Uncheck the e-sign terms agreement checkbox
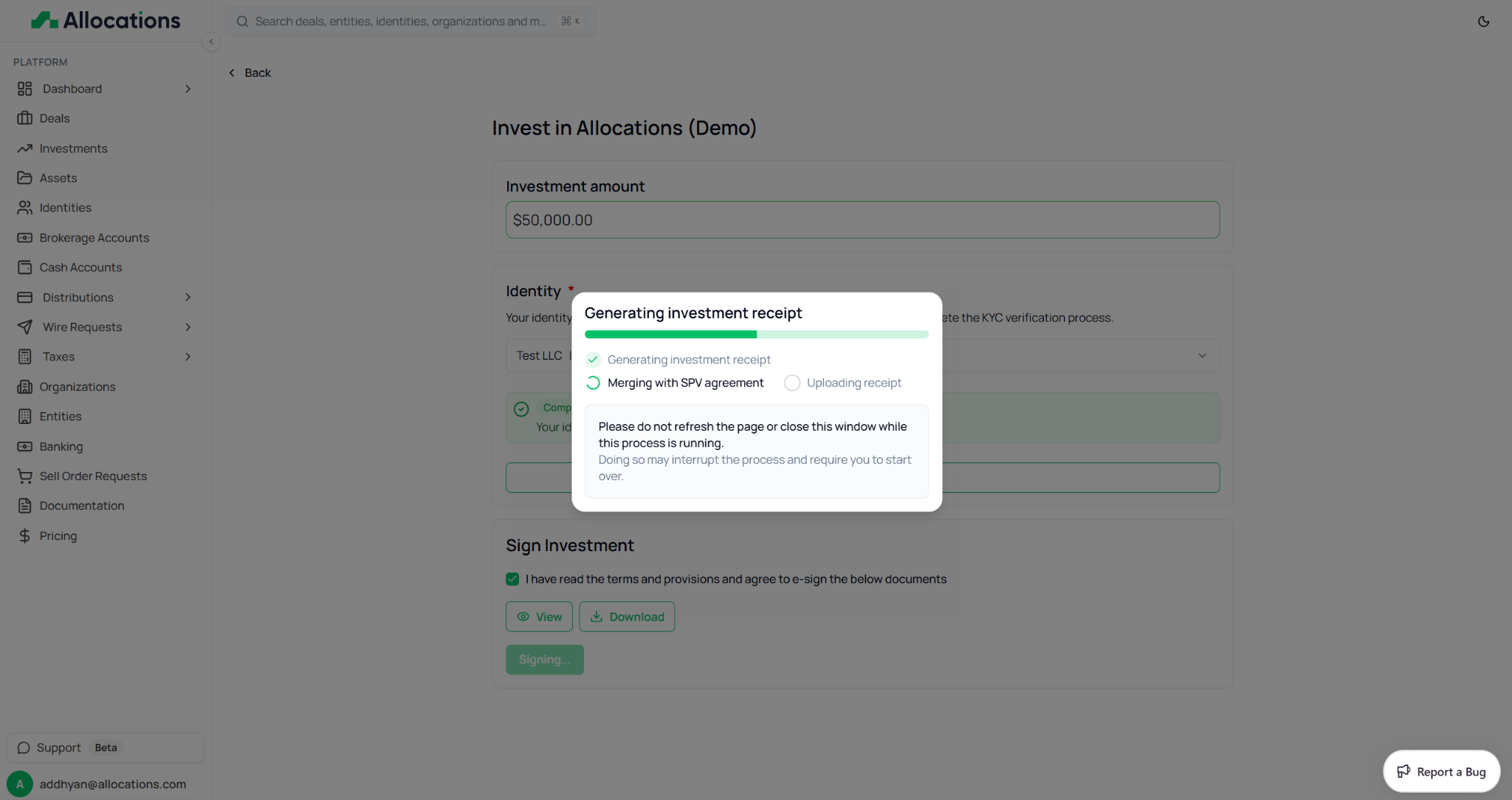 pyautogui.click(x=512, y=579)
